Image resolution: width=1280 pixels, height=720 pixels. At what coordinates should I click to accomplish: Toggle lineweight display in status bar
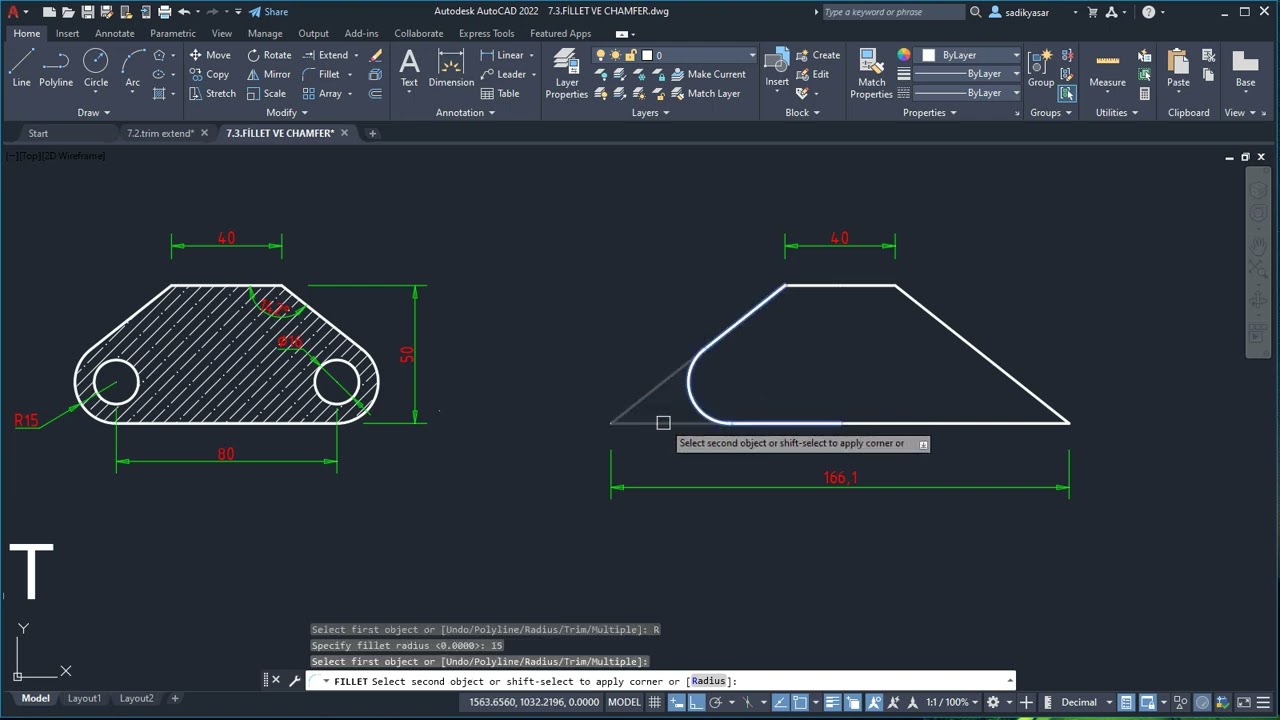[833, 702]
